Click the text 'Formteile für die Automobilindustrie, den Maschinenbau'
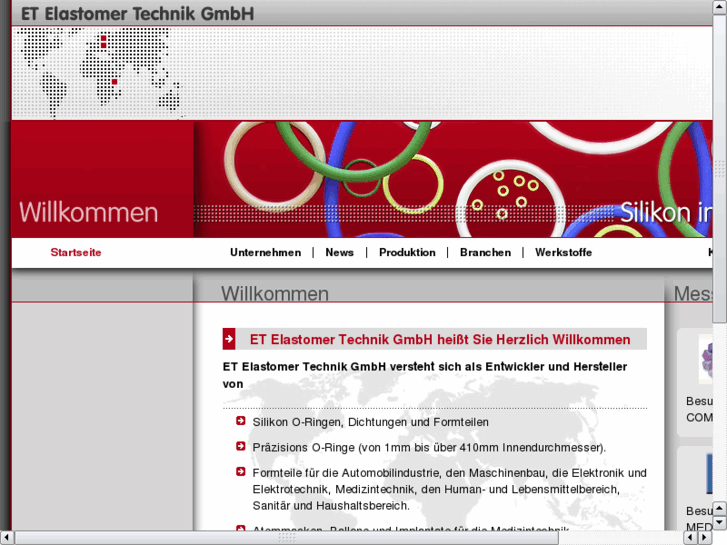Viewport: 727px width, 545px height. pyautogui.click(x=399, y=473)
